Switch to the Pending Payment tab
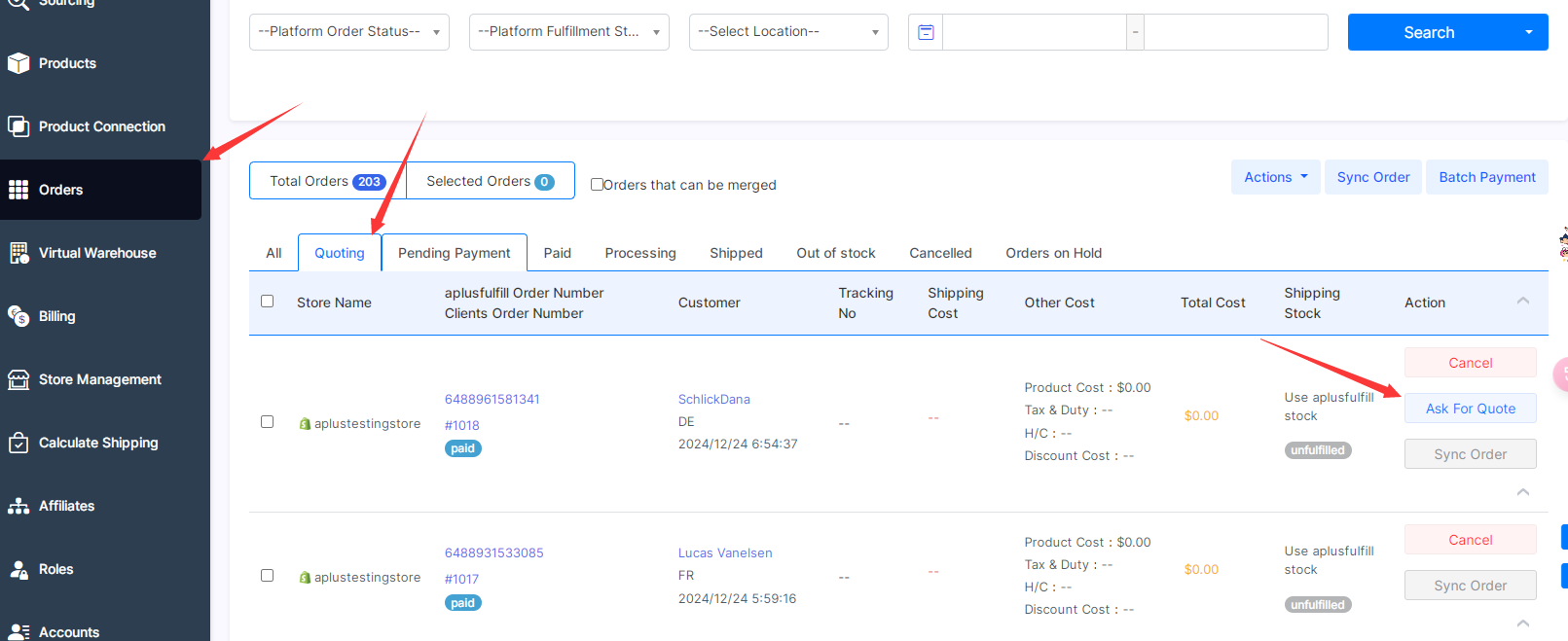Image resolution: width=1568 pixels, height=641 pixels. pyautogui.click(x=454, y=253)
